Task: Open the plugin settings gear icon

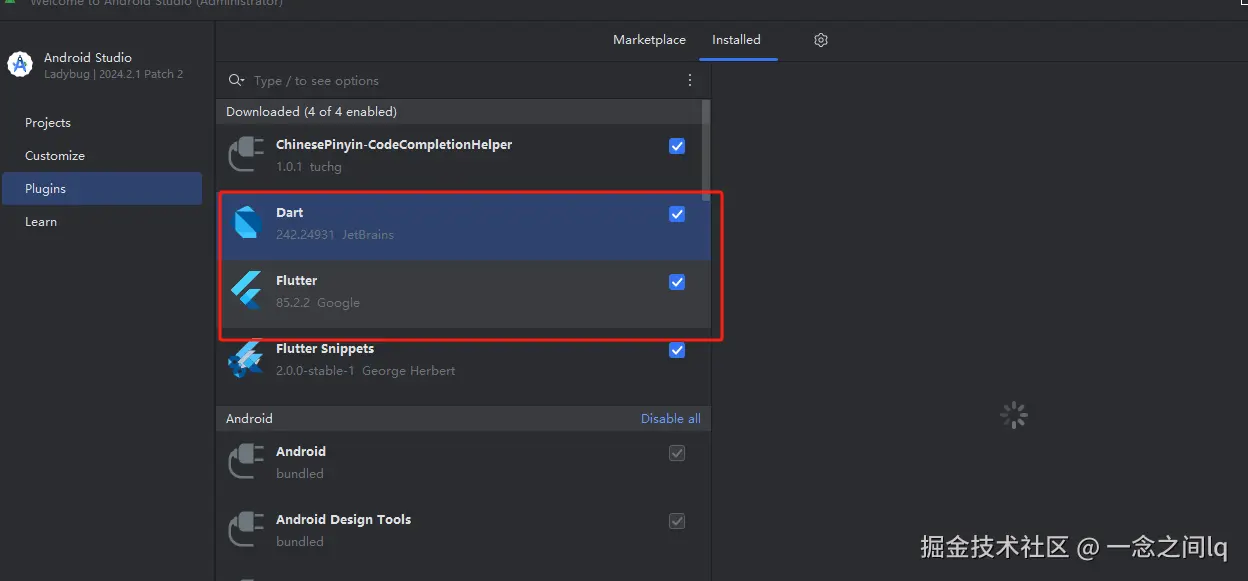Action: 821,40
